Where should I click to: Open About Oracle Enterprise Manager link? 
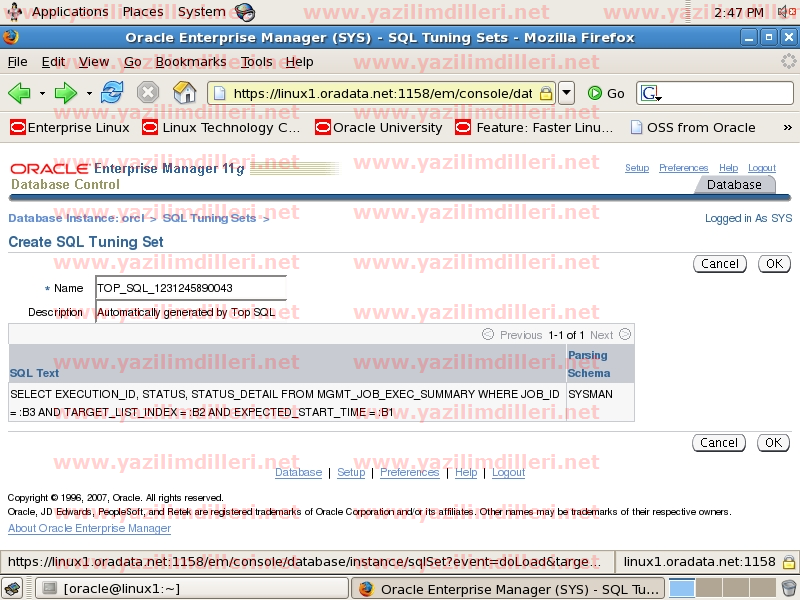89,528
